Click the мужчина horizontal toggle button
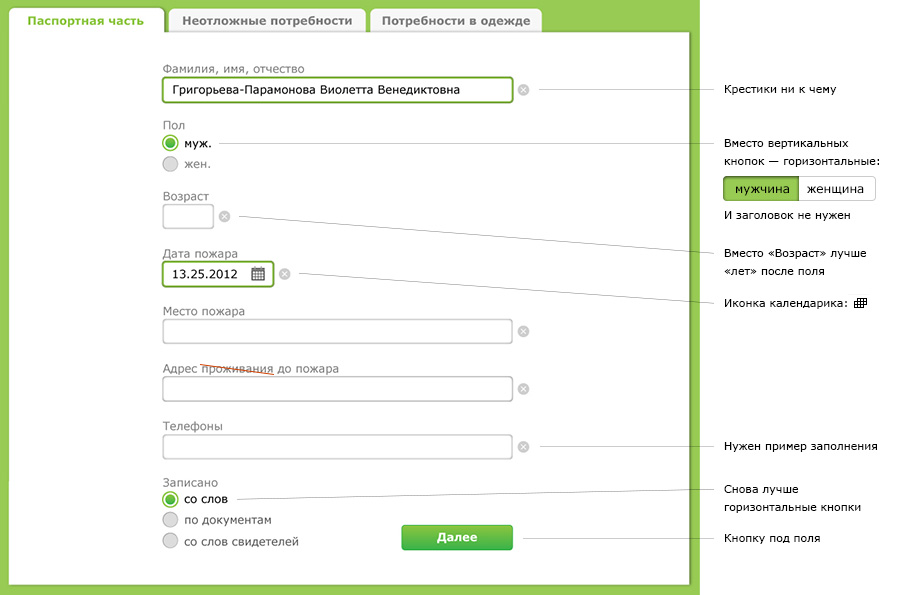This screenshot has width=900, height=595. (x=761, y=189)
